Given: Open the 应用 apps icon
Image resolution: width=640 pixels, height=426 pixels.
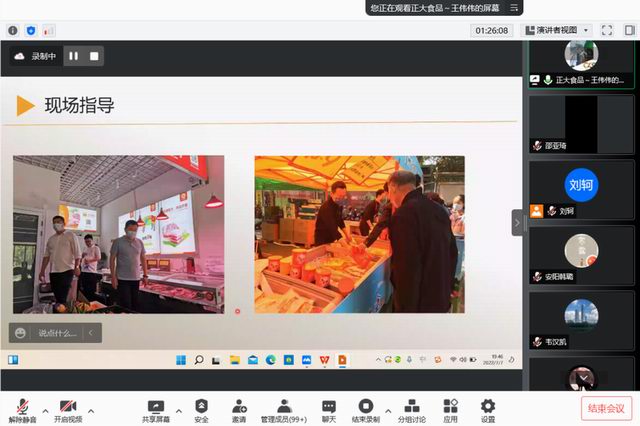Looking at the screenshot, I should [x=451, y=409].
